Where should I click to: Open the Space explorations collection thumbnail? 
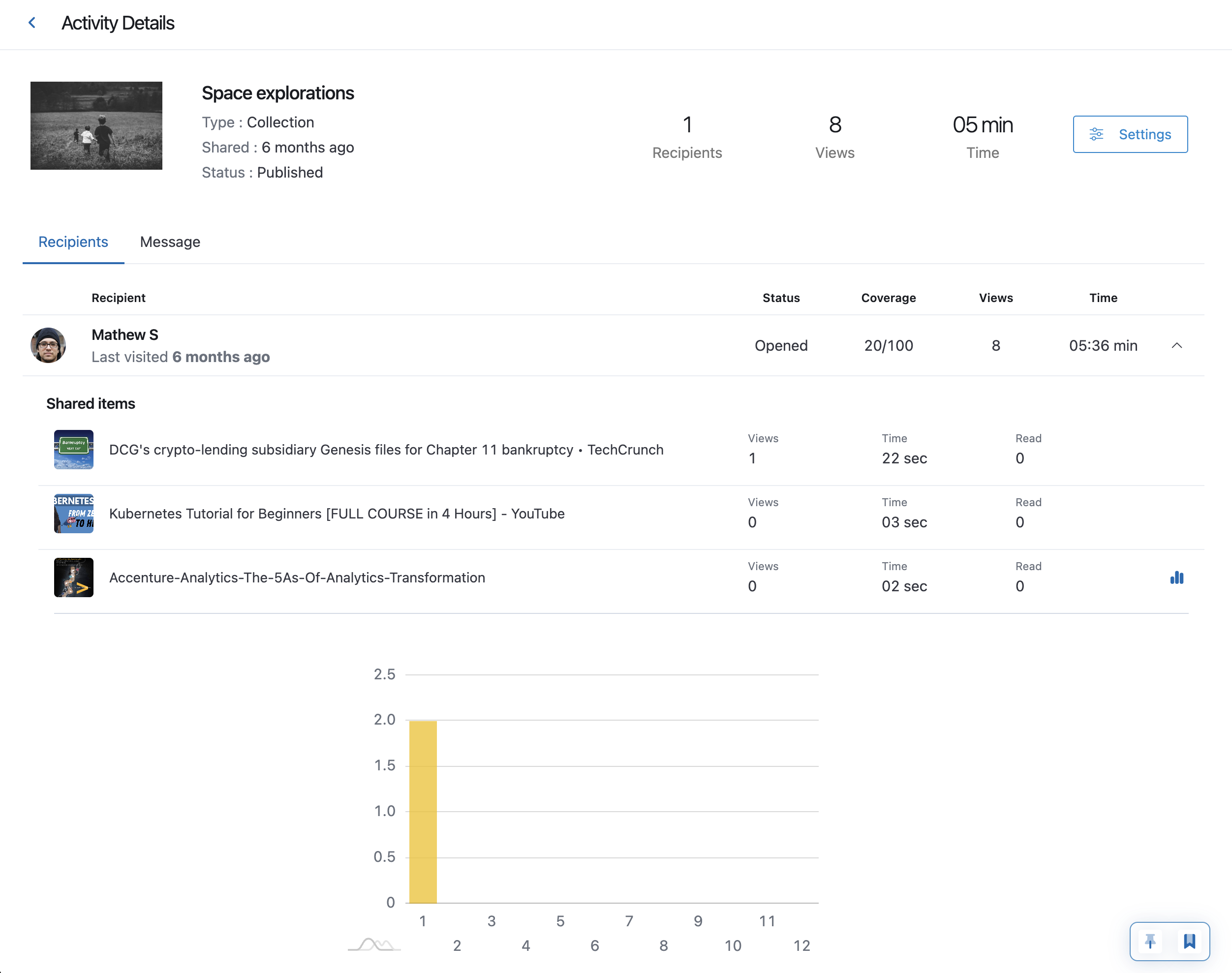coord(96,125)
